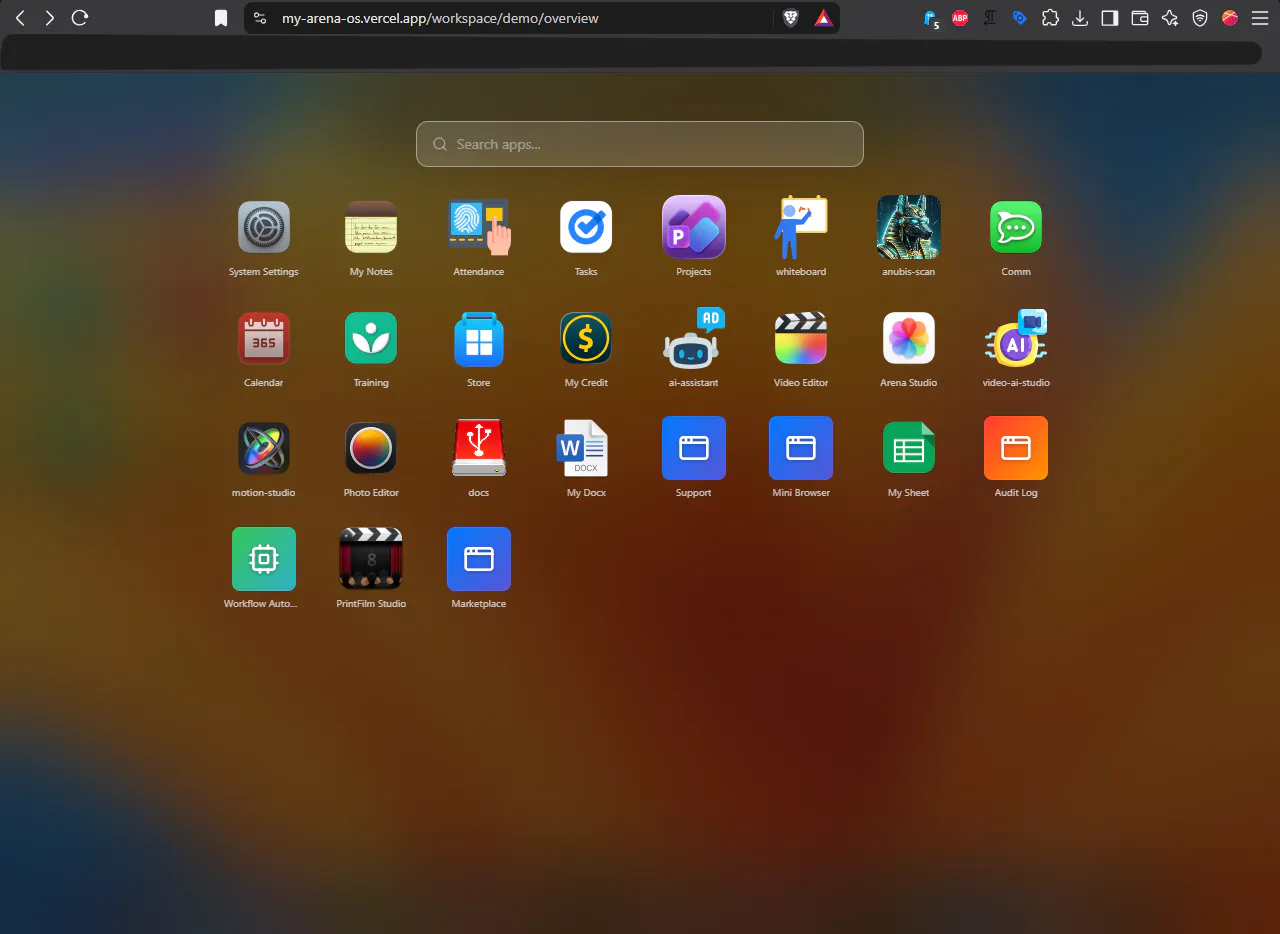Screen dimensions: 1280x934
Task: Open the System Settings app
Action: (264, 227)
